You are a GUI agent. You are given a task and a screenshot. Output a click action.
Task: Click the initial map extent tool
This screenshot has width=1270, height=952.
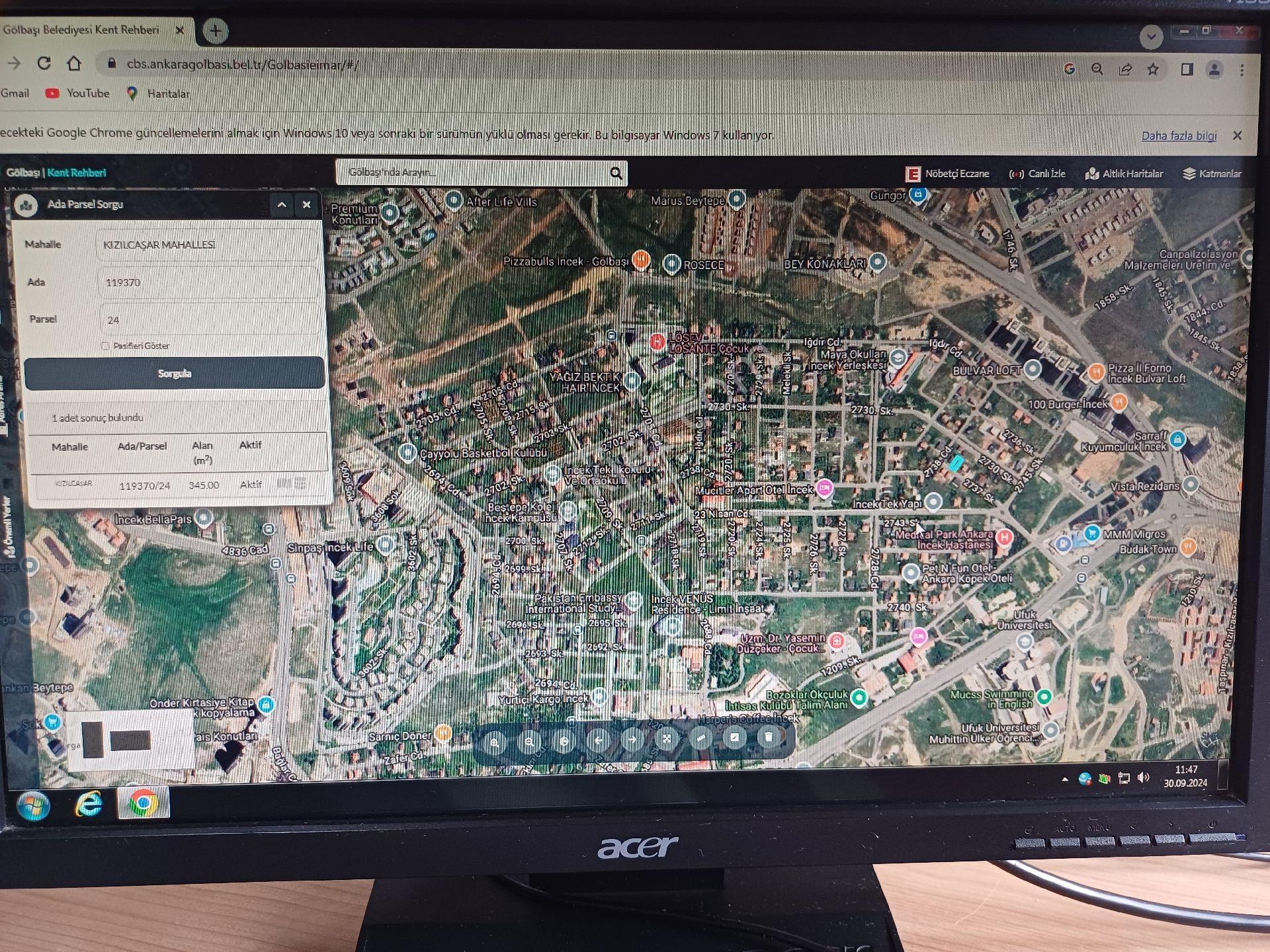pos(564,741)
